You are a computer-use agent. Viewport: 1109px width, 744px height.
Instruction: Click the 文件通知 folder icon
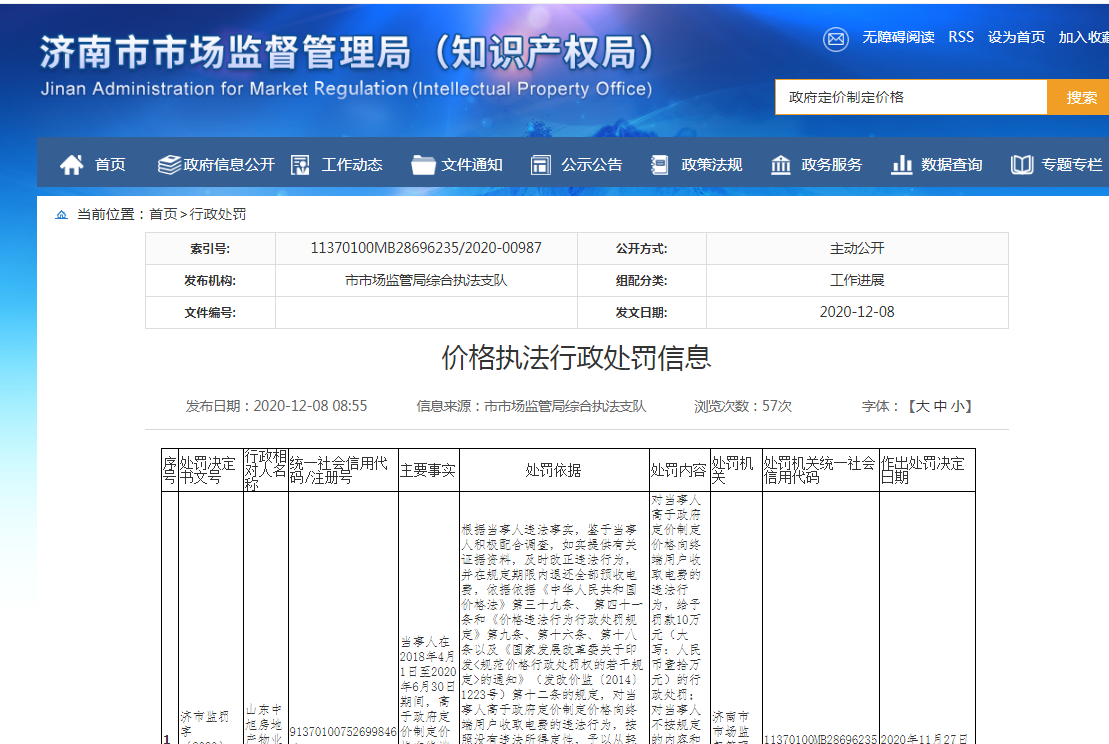pyautogui.click(x=423, y=165)
